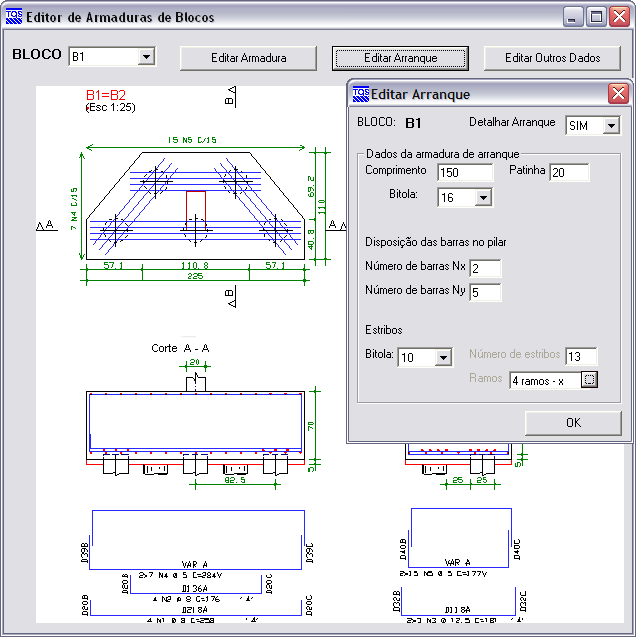This screenshot has width=636, height=637.
Task: Open the Estribos Bitola dropdown showing 10
Action: click(443, 357)
